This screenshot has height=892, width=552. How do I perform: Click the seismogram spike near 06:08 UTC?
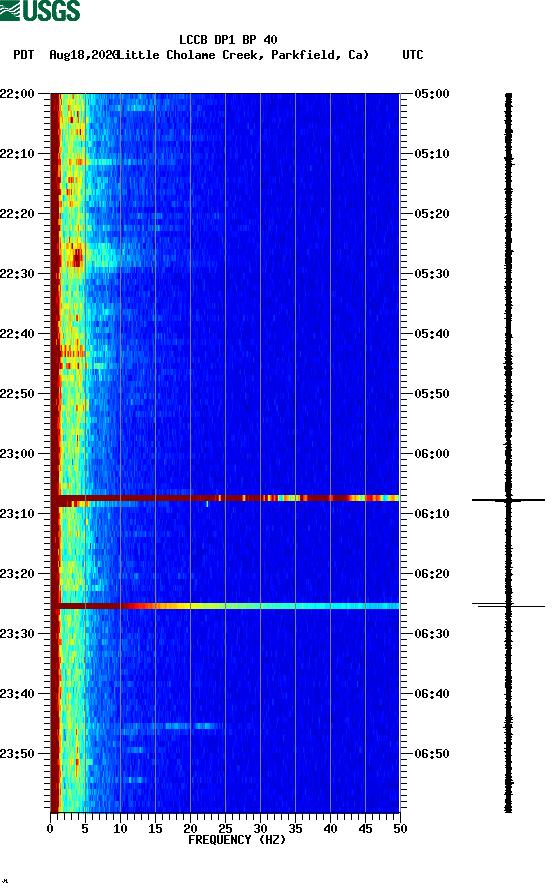[508, 500]
